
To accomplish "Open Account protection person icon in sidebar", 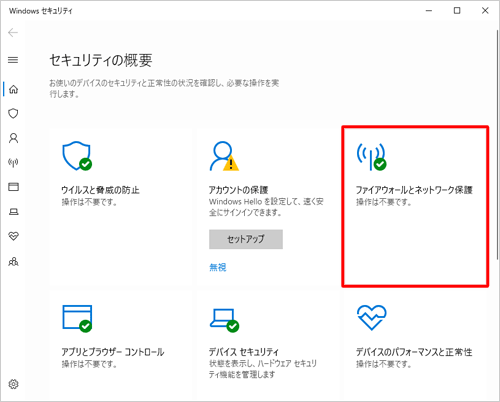I will [x=13, y=138].
